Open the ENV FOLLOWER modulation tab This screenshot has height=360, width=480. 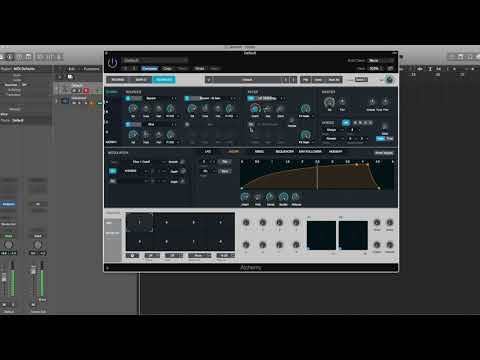click(310, 152)
